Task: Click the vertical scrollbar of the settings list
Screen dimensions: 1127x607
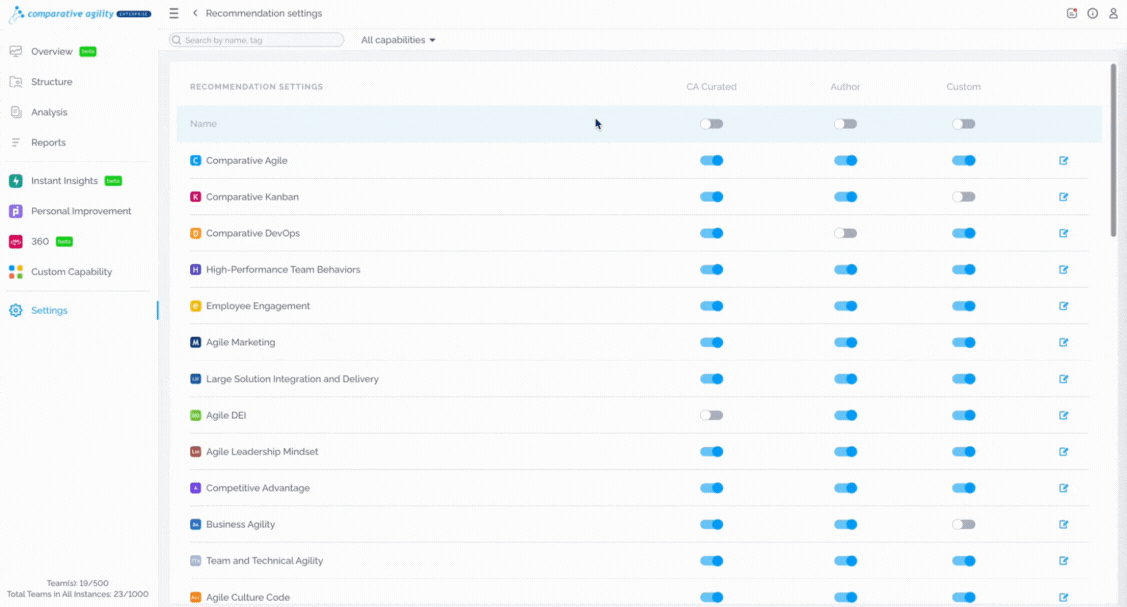Action: tap(1113, 150)
